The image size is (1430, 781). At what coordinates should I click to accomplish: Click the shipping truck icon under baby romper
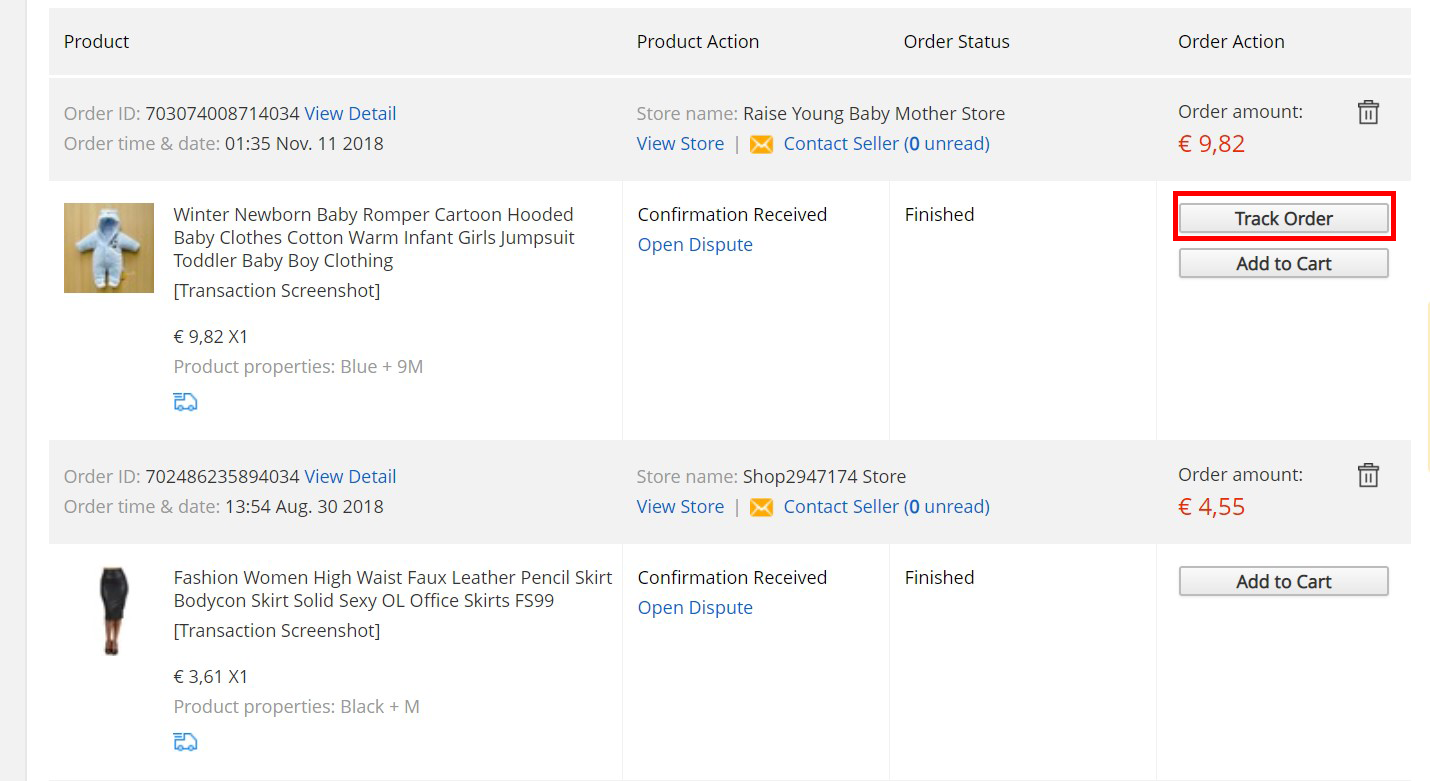pos(185,402)
